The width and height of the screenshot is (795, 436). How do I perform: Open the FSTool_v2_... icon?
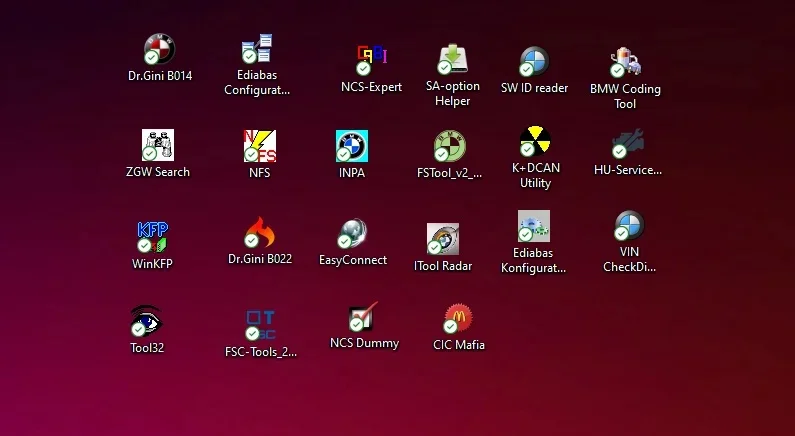[x=450, y=146]
